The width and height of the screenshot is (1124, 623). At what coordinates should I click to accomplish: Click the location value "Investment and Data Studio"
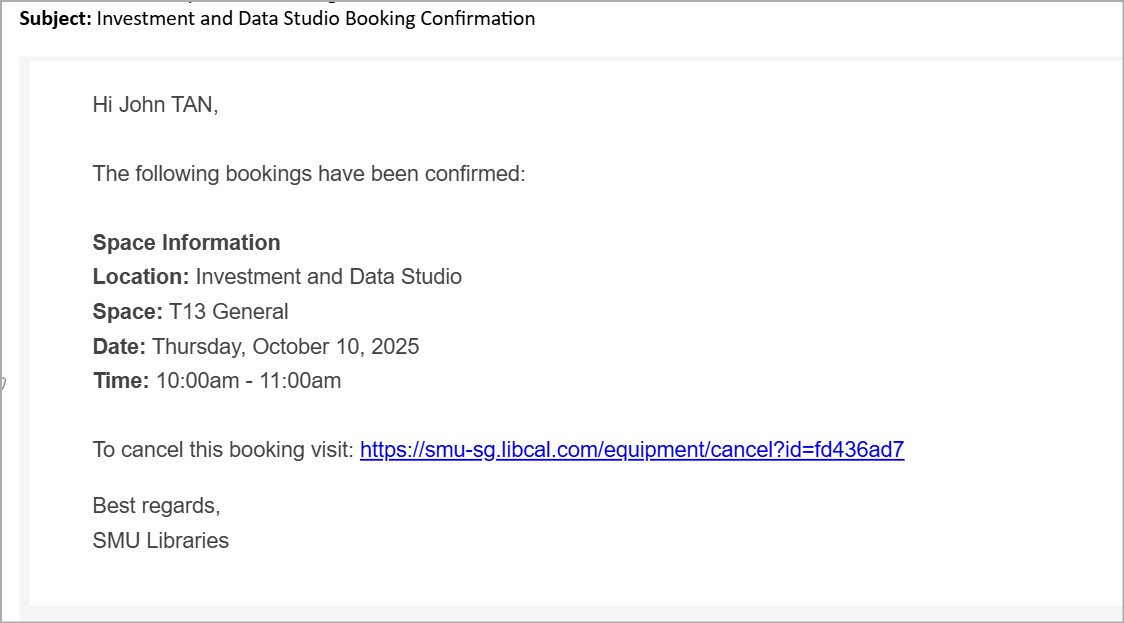tap(328, 277)
